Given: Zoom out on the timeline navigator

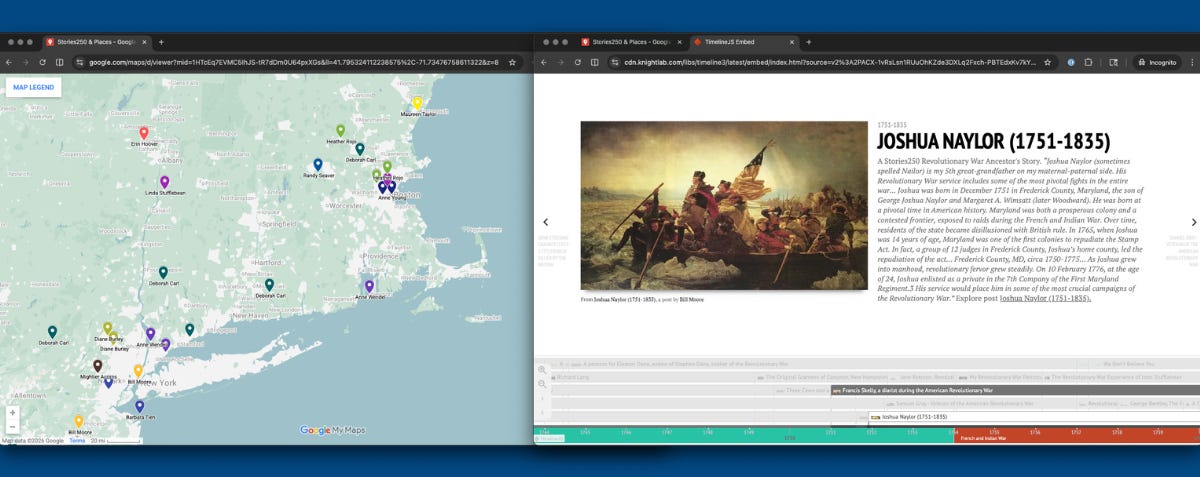Looking at the screenshot, I should coord(542,384).
